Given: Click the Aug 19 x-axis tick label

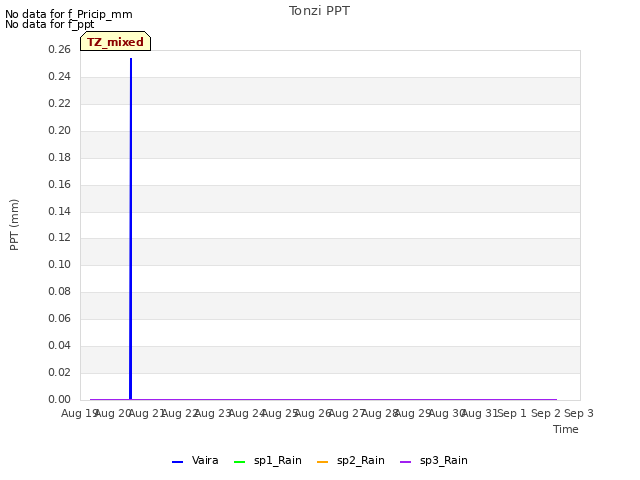Looking at the screenshot, I should 78,413.
